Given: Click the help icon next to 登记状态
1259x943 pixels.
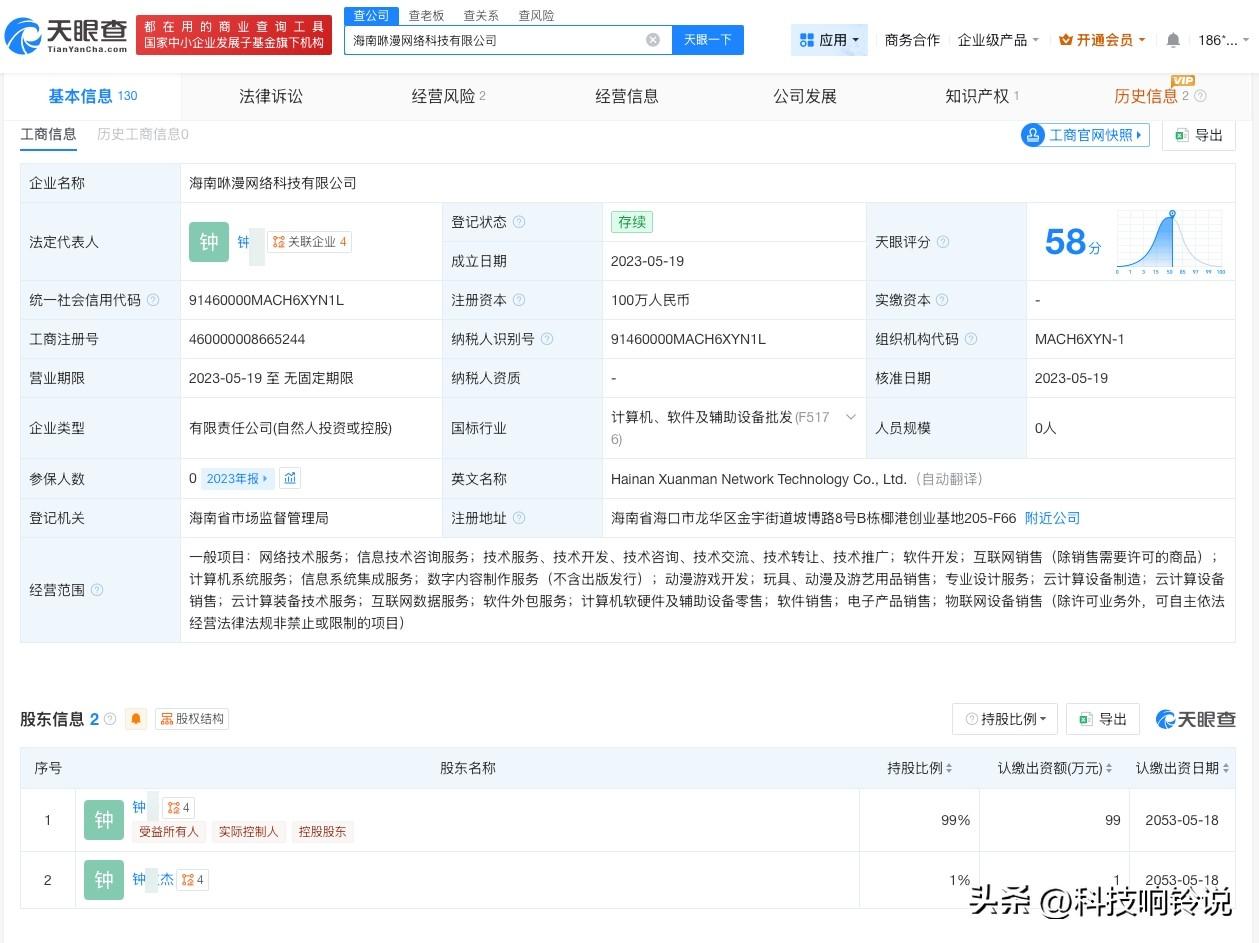Looking at the screenshot, I should 519,222.
